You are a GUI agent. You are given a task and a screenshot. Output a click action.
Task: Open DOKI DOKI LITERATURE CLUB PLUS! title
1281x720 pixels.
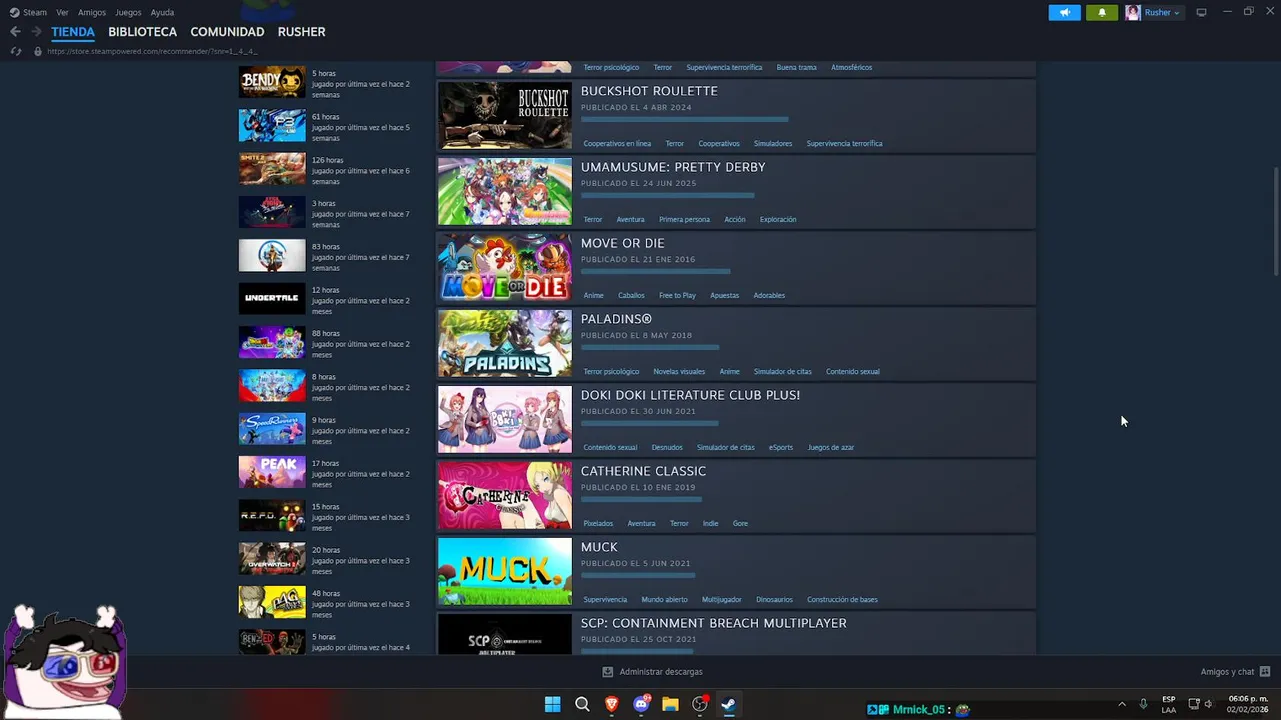[x=690, y=395]
